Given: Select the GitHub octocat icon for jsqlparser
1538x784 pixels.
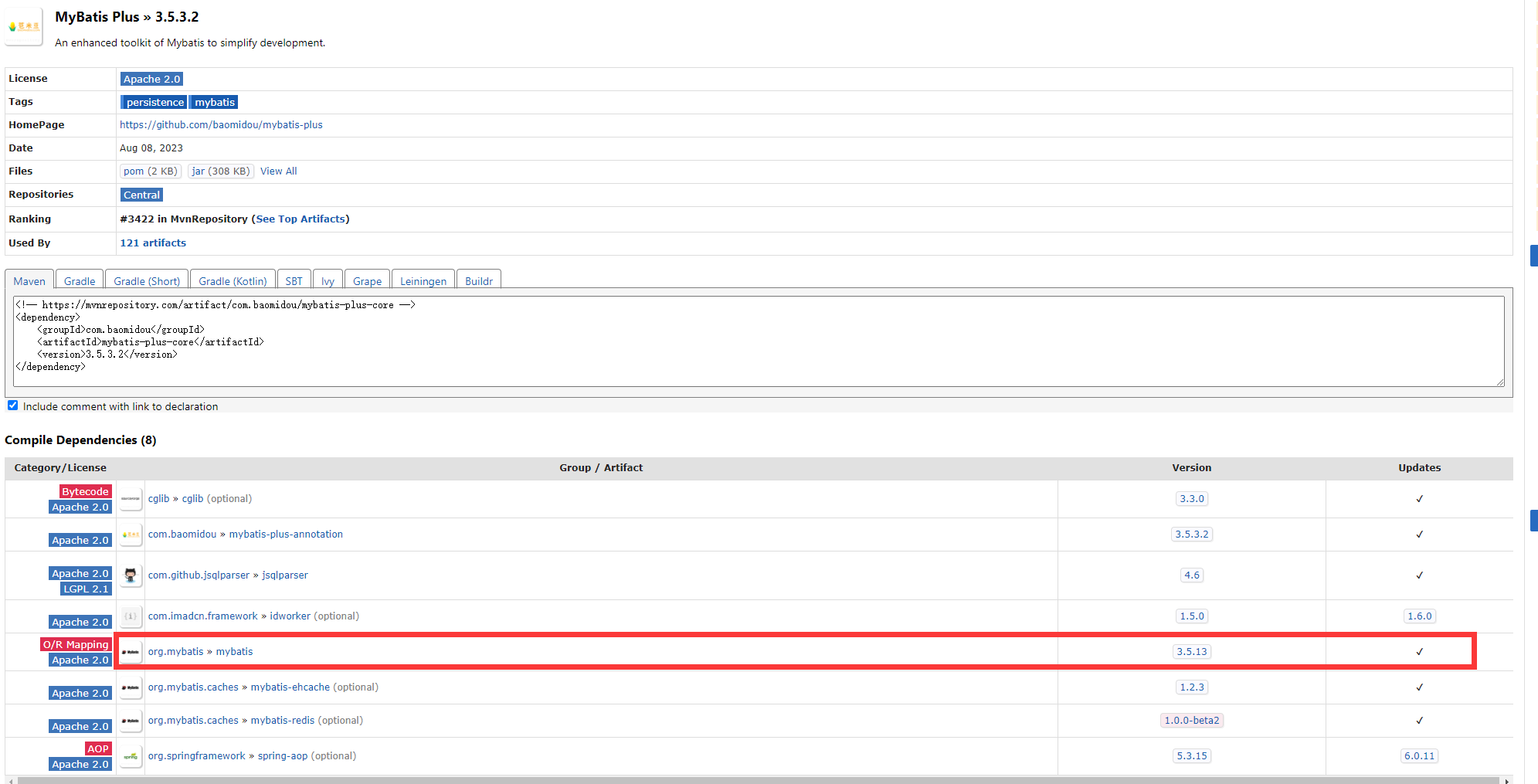Looking at the screenshot, I should (131, 575).
